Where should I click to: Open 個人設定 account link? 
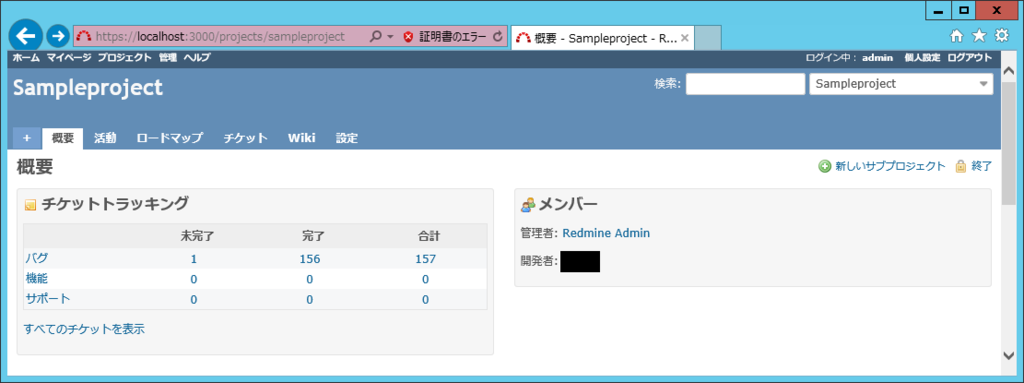click(922, 58)
